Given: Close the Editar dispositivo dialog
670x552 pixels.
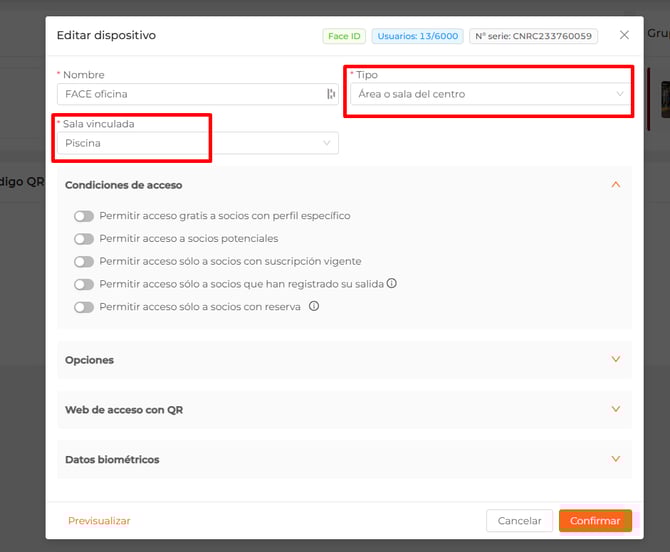Looking at the screenshot, I should coord(624,35).
